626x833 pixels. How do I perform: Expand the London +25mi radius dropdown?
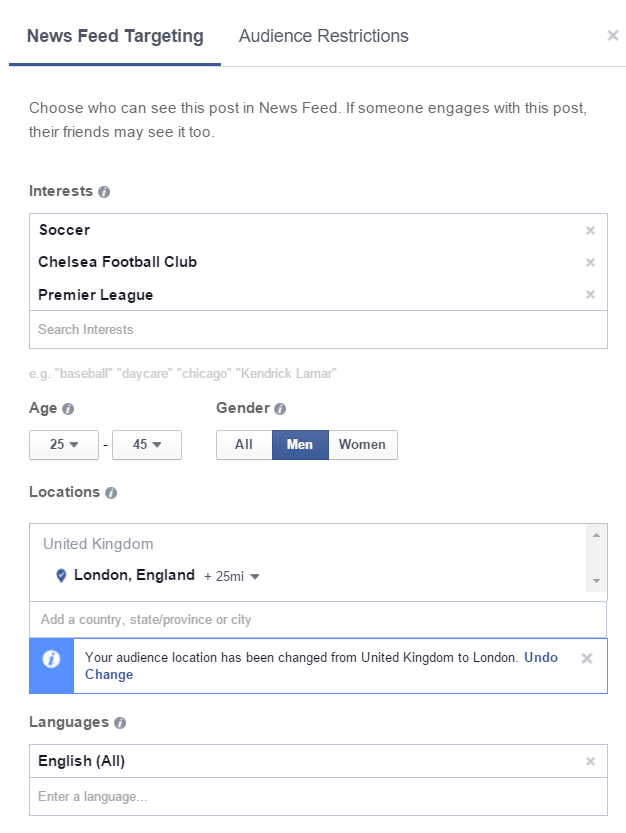tap(232, 576)
